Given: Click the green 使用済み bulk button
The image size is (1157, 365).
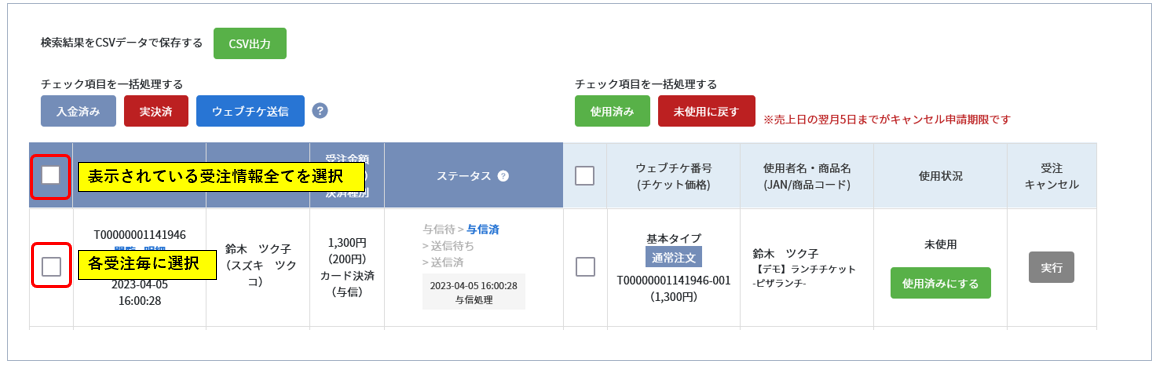Looking at the screenshot, I should coord(612,111).
